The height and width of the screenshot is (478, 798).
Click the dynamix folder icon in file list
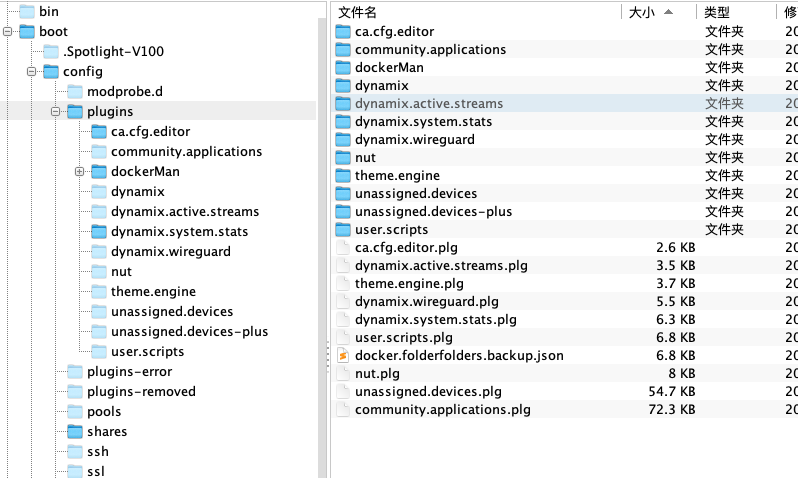pyautogui.click(x=343, y=86)
